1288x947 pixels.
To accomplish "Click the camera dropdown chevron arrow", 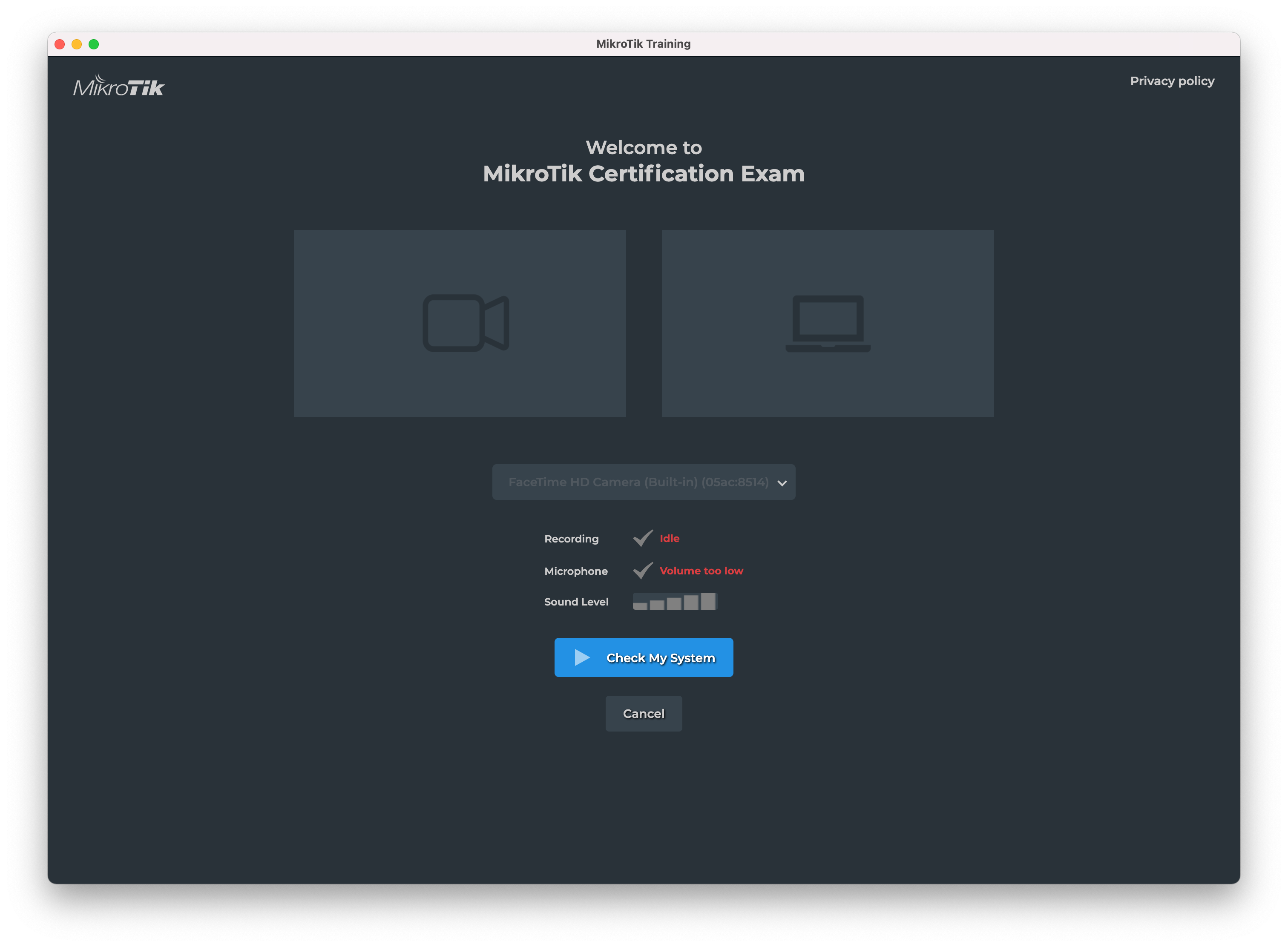I will tap(782, 483).
